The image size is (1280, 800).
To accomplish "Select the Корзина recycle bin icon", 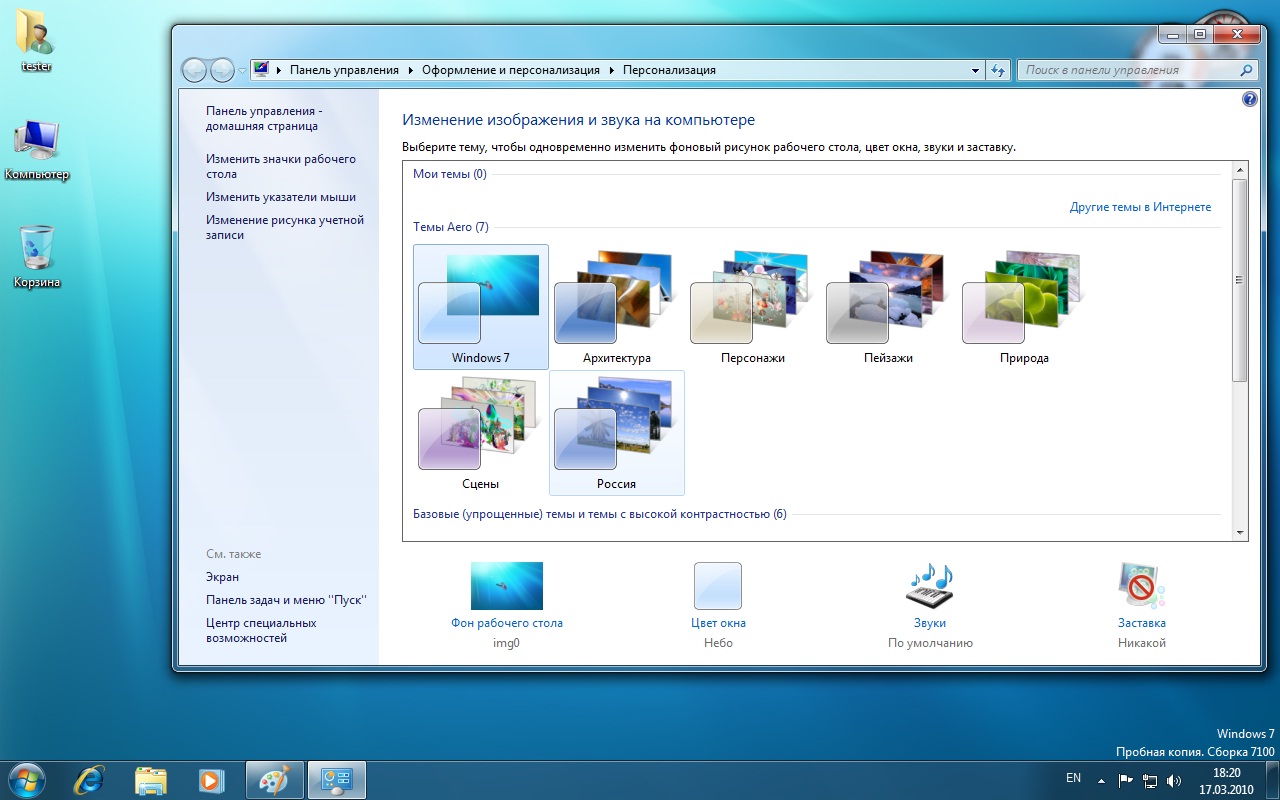I will [37, 257].
